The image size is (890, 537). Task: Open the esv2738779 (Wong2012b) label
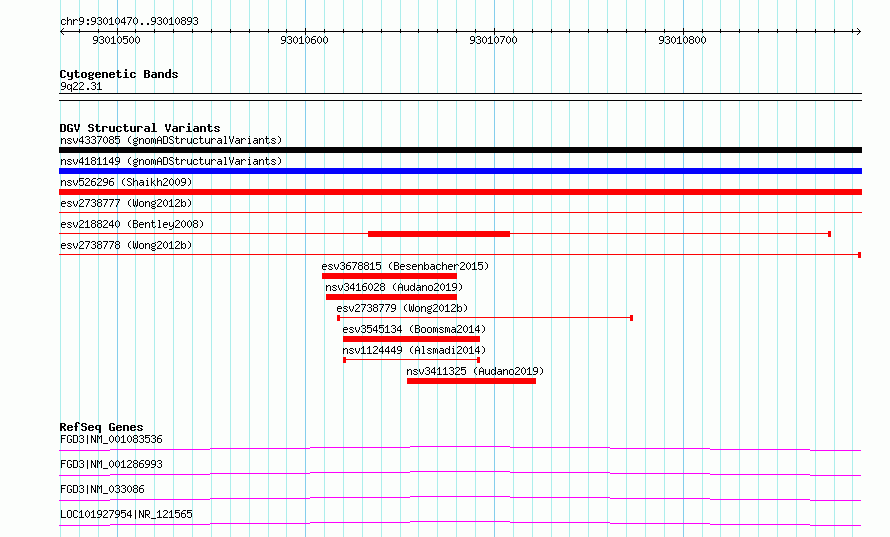402,308
